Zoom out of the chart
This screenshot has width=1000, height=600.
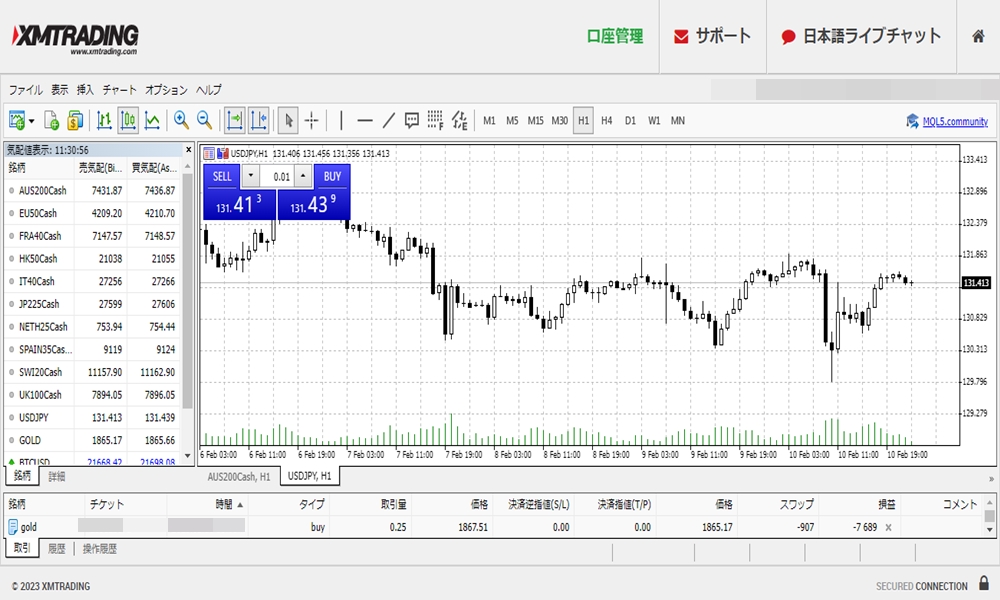click(x=205, y=121)
